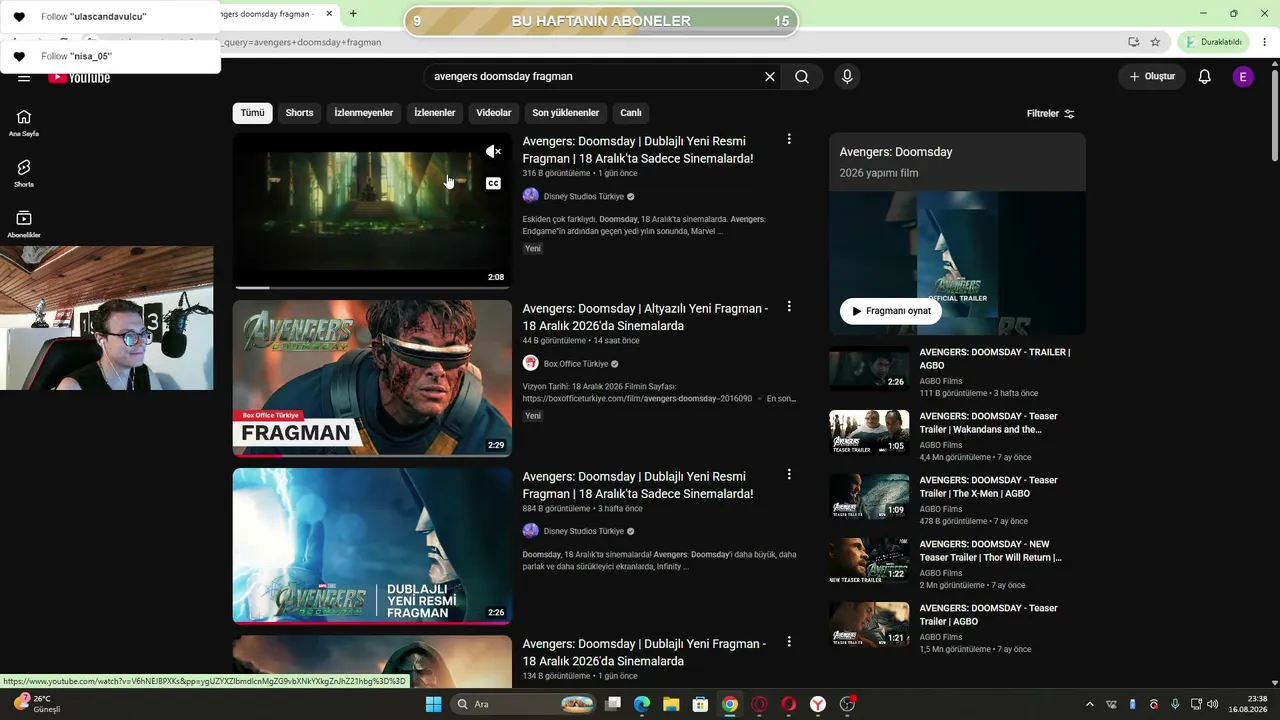Open the Filtreler filter options

[1051, 114]
